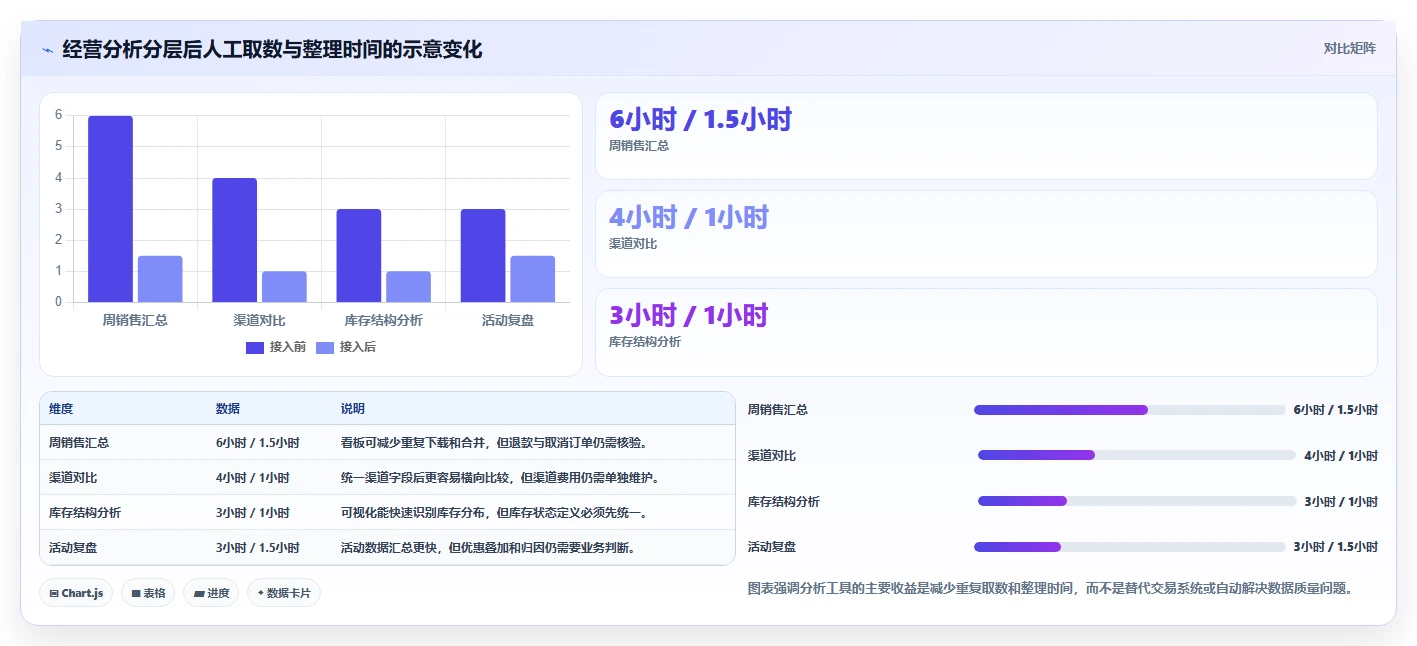The height and width of the screenshot is (646, 1417).
Task: Click the 渠道对比 接入后 bar in chart
Action: pyautogui.click(x=284, y=287)
